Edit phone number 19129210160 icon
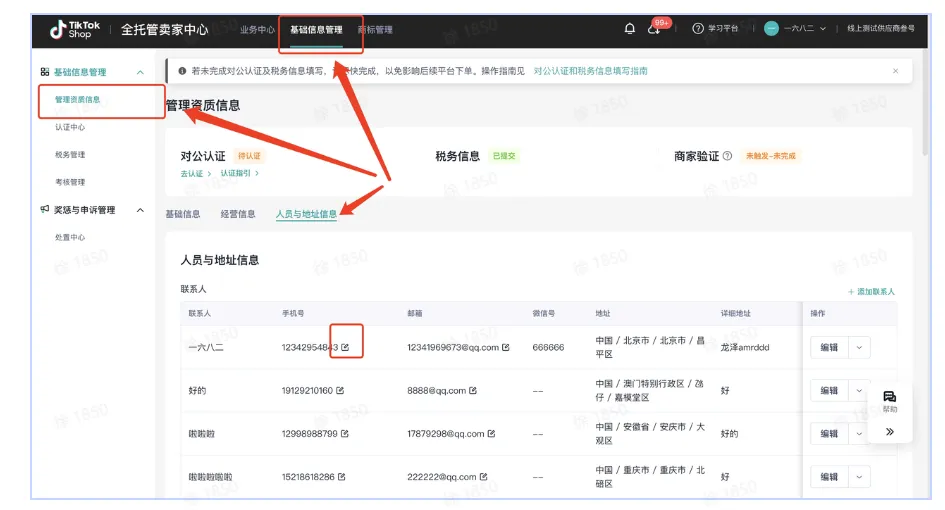This screenshot has height=510, width=945. [340, 391]
